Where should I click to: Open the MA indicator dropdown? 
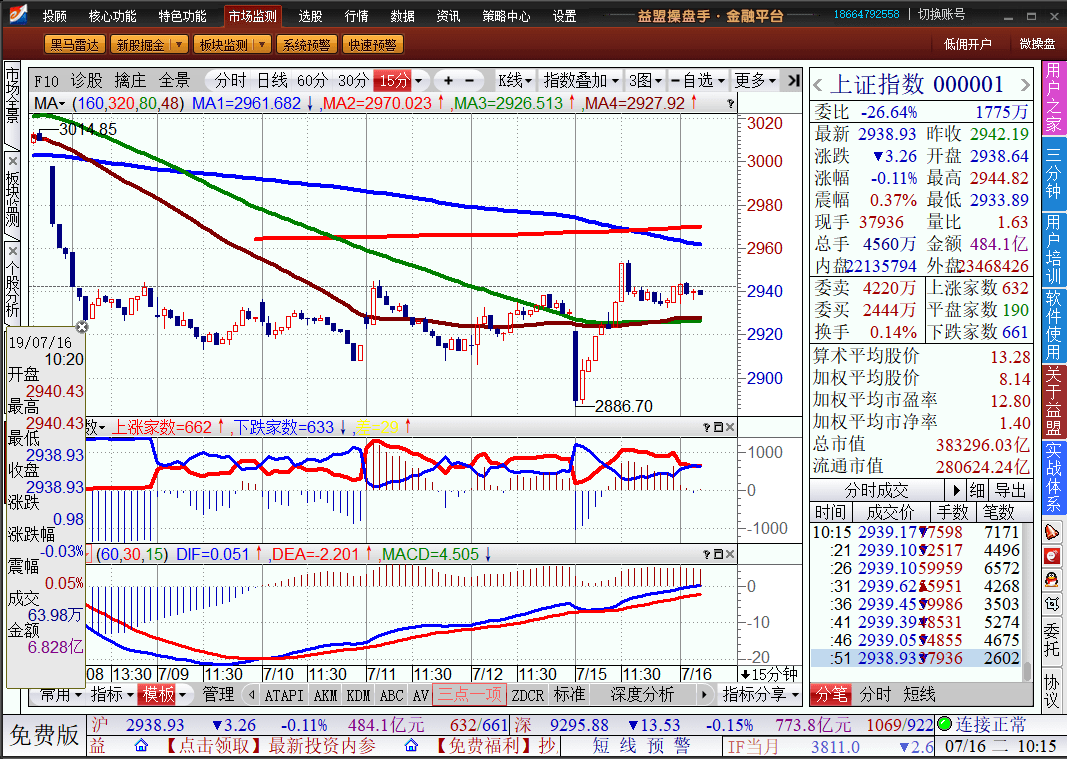pos(49,103)
